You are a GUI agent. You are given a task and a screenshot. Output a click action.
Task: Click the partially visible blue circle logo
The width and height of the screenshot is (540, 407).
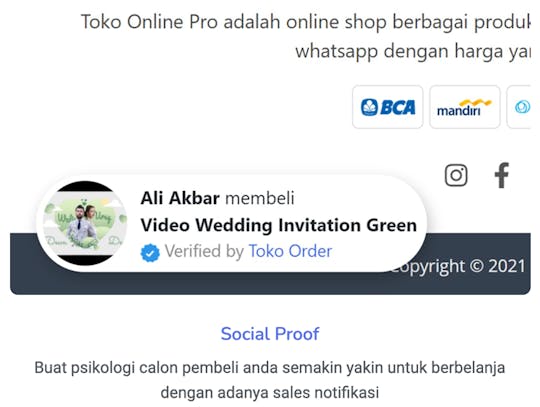[521, 107]
